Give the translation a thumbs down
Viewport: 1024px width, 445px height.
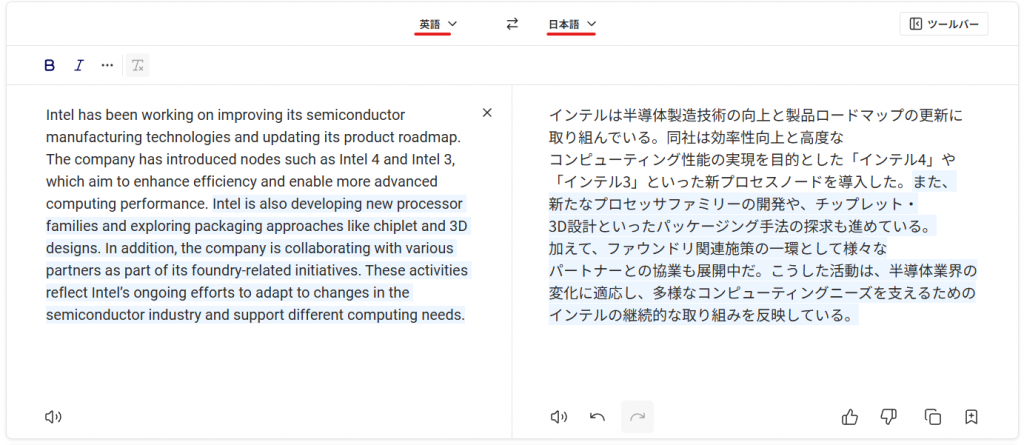[888, 417]
